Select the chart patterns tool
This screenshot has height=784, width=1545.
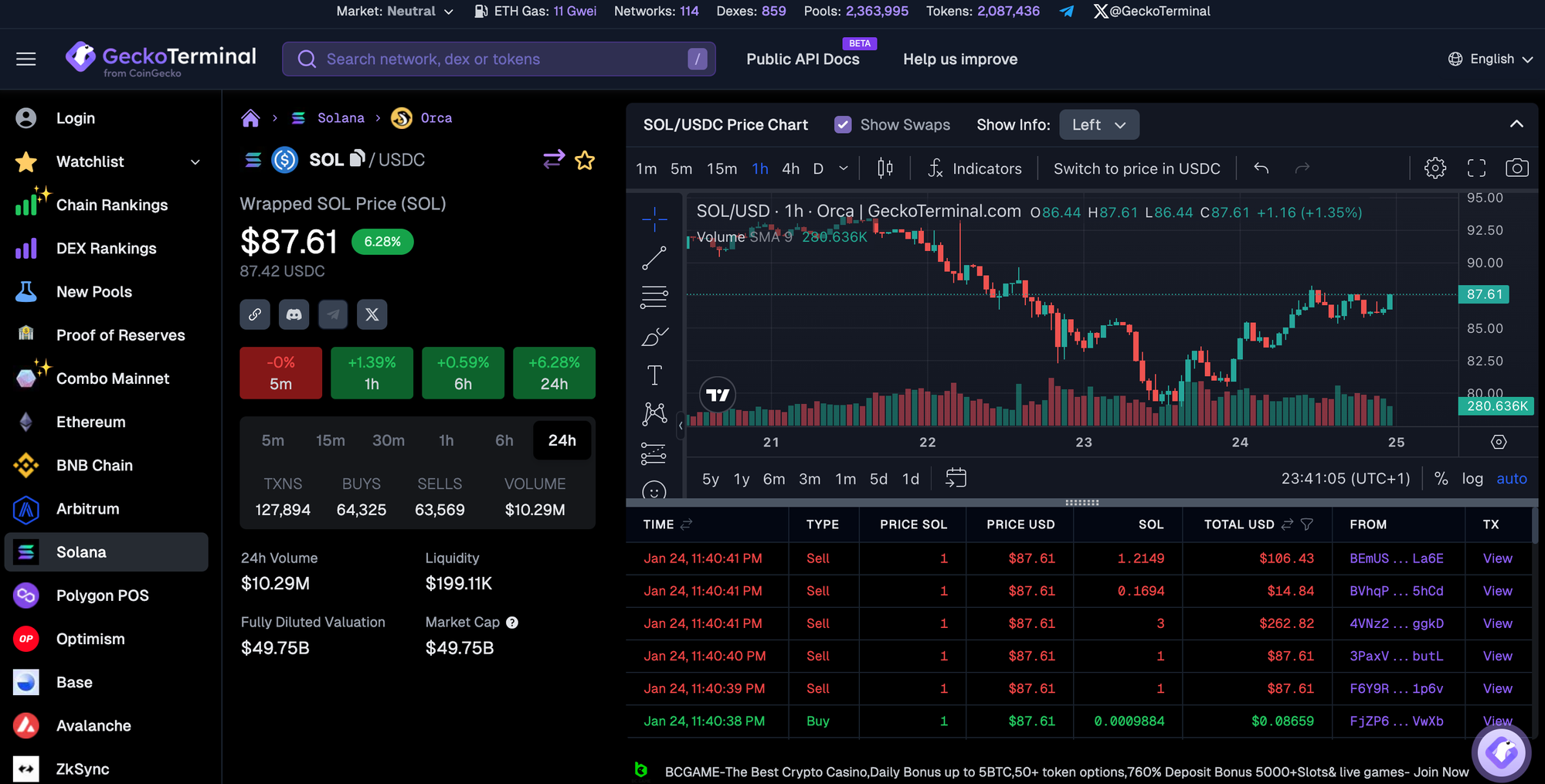tap(654, 414)
